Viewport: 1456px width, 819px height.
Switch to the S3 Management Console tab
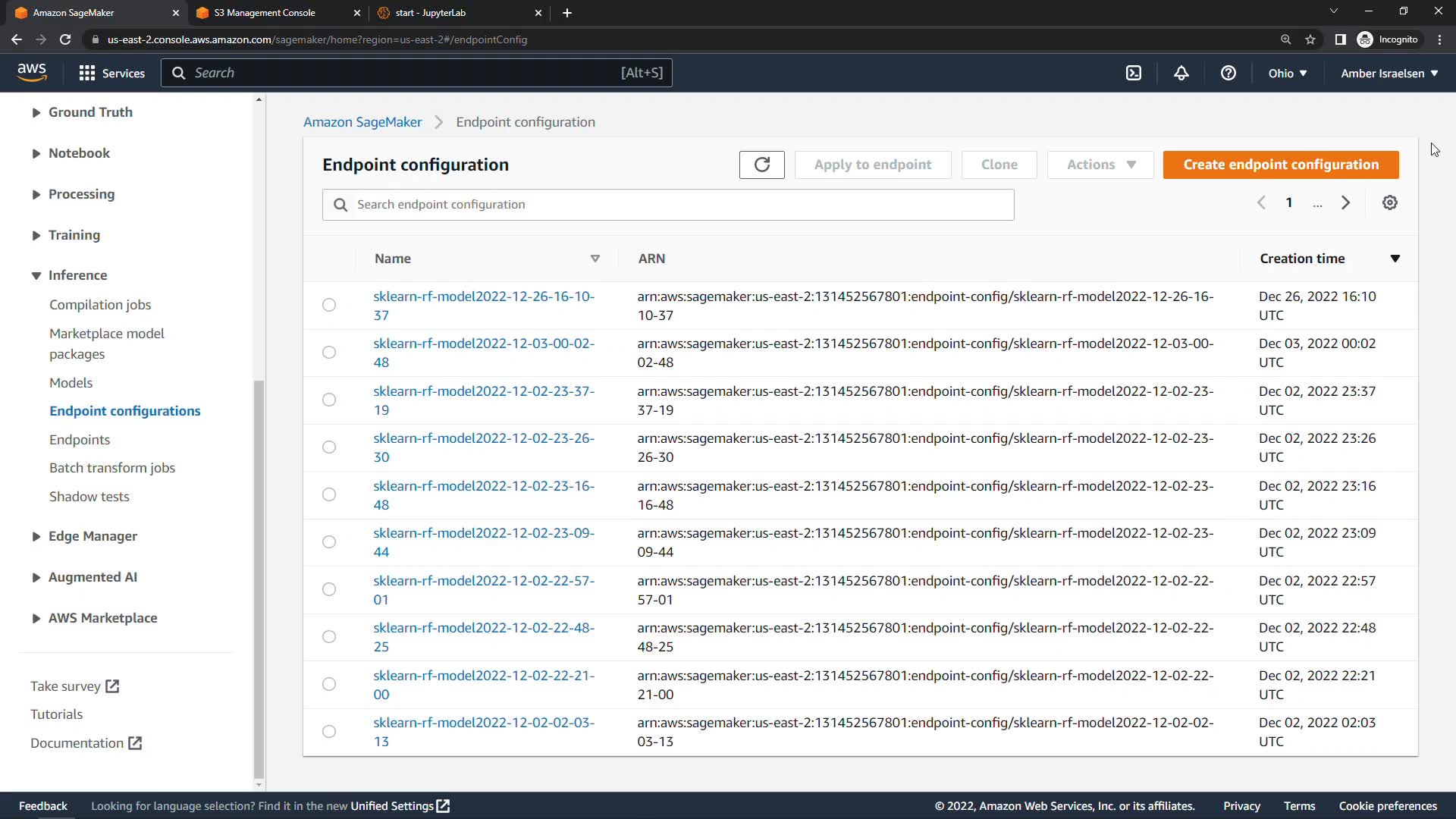(x=265, y=13)
